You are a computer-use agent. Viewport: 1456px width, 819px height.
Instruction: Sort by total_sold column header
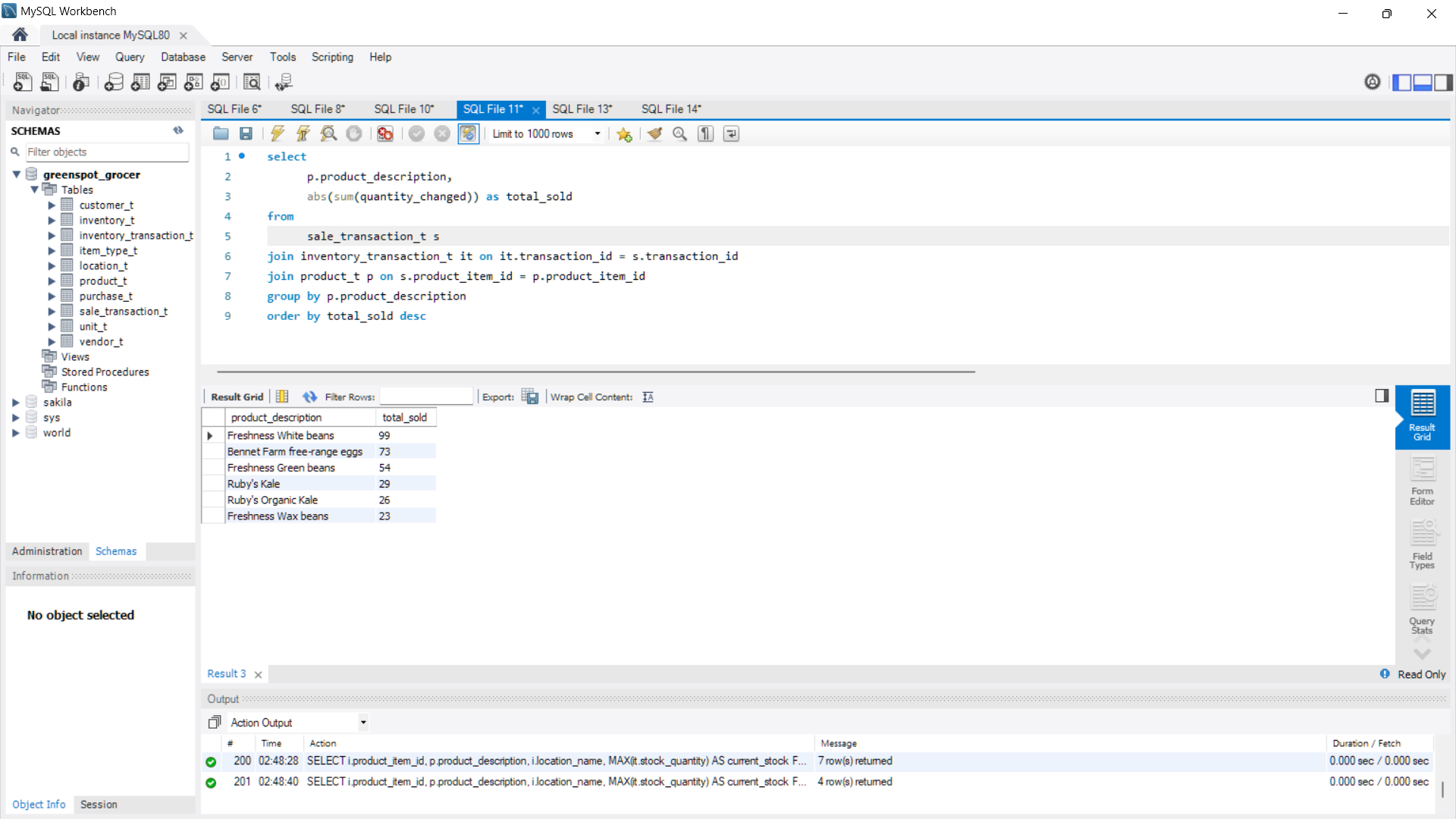click(x=405, y=418)
